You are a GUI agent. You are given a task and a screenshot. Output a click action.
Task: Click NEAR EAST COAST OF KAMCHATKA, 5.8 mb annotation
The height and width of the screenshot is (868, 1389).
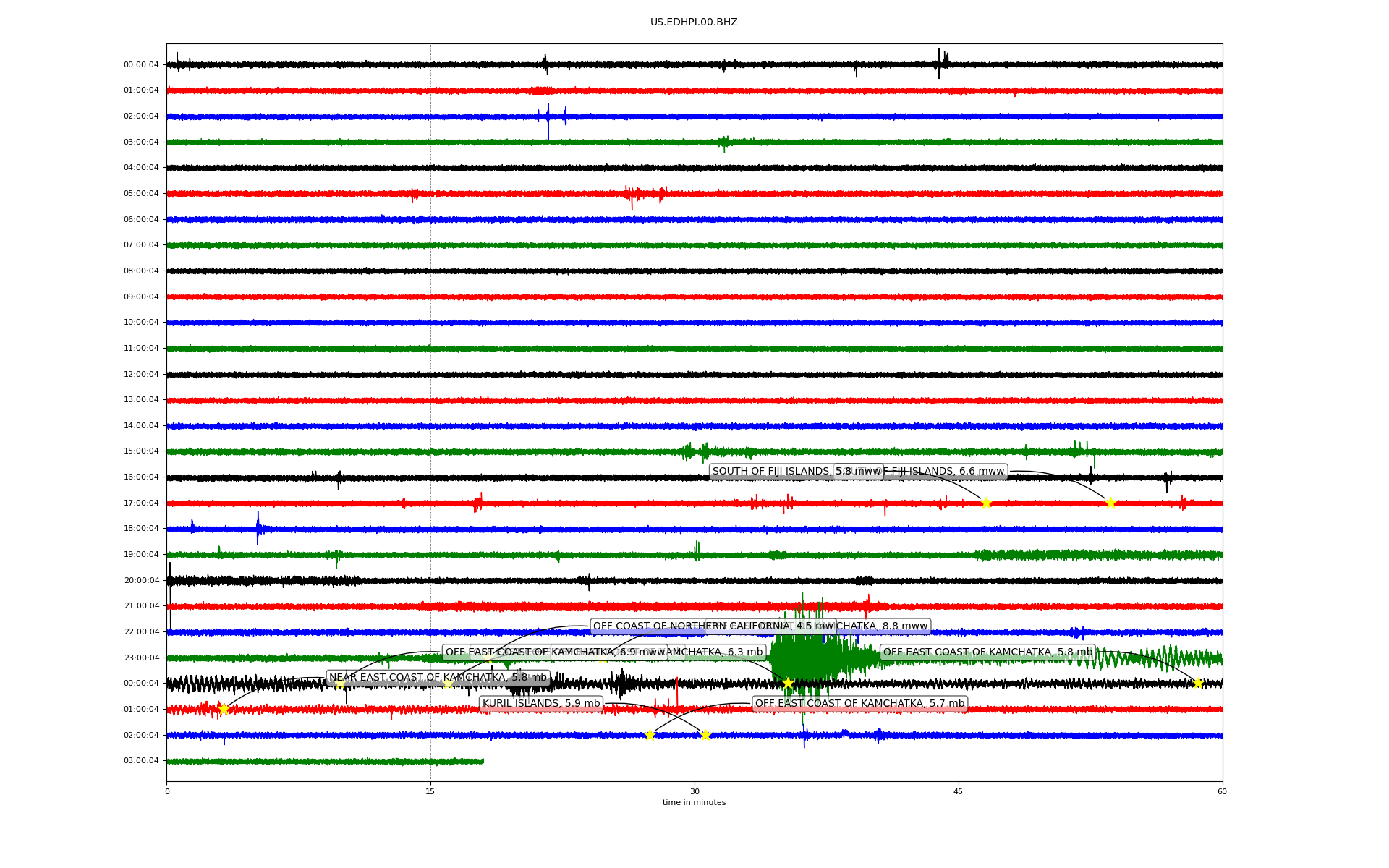[x=438, y=678]
